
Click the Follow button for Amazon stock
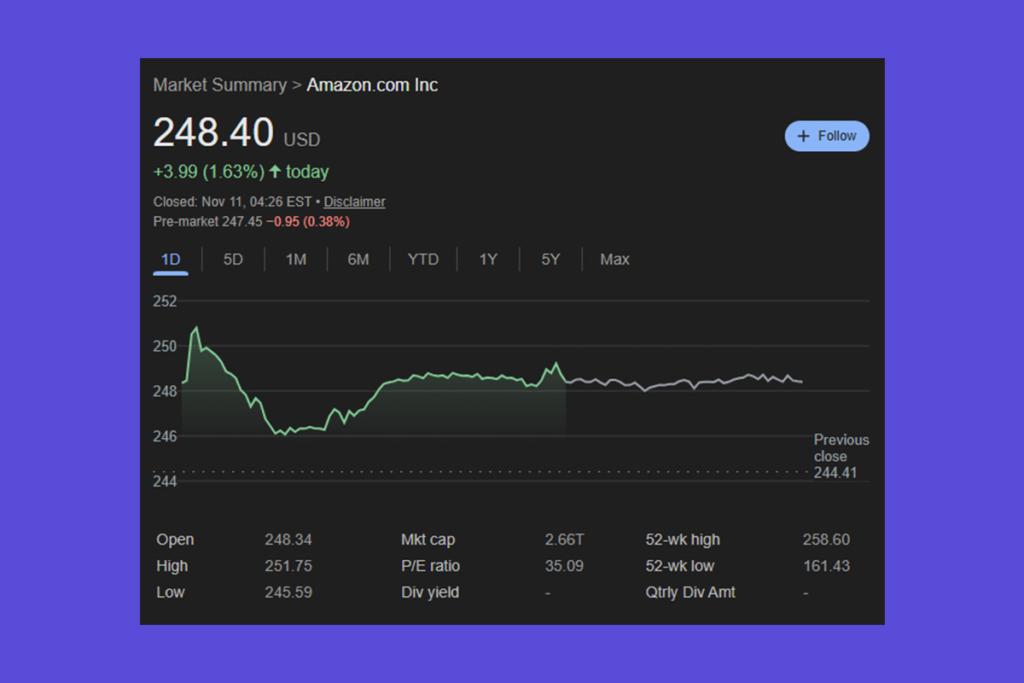[x=827, y=136]
